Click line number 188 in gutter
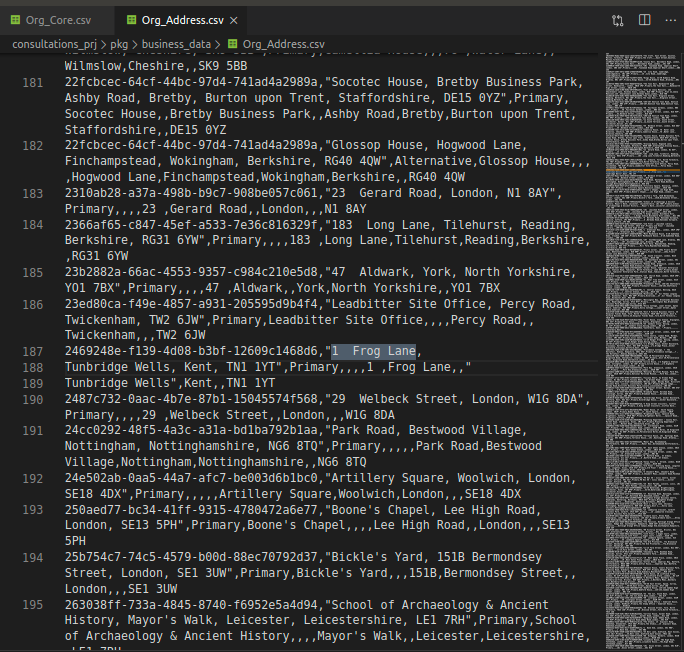Image resolution: width=684 pixels, height=652 pixels. click(x=33, y=368)
